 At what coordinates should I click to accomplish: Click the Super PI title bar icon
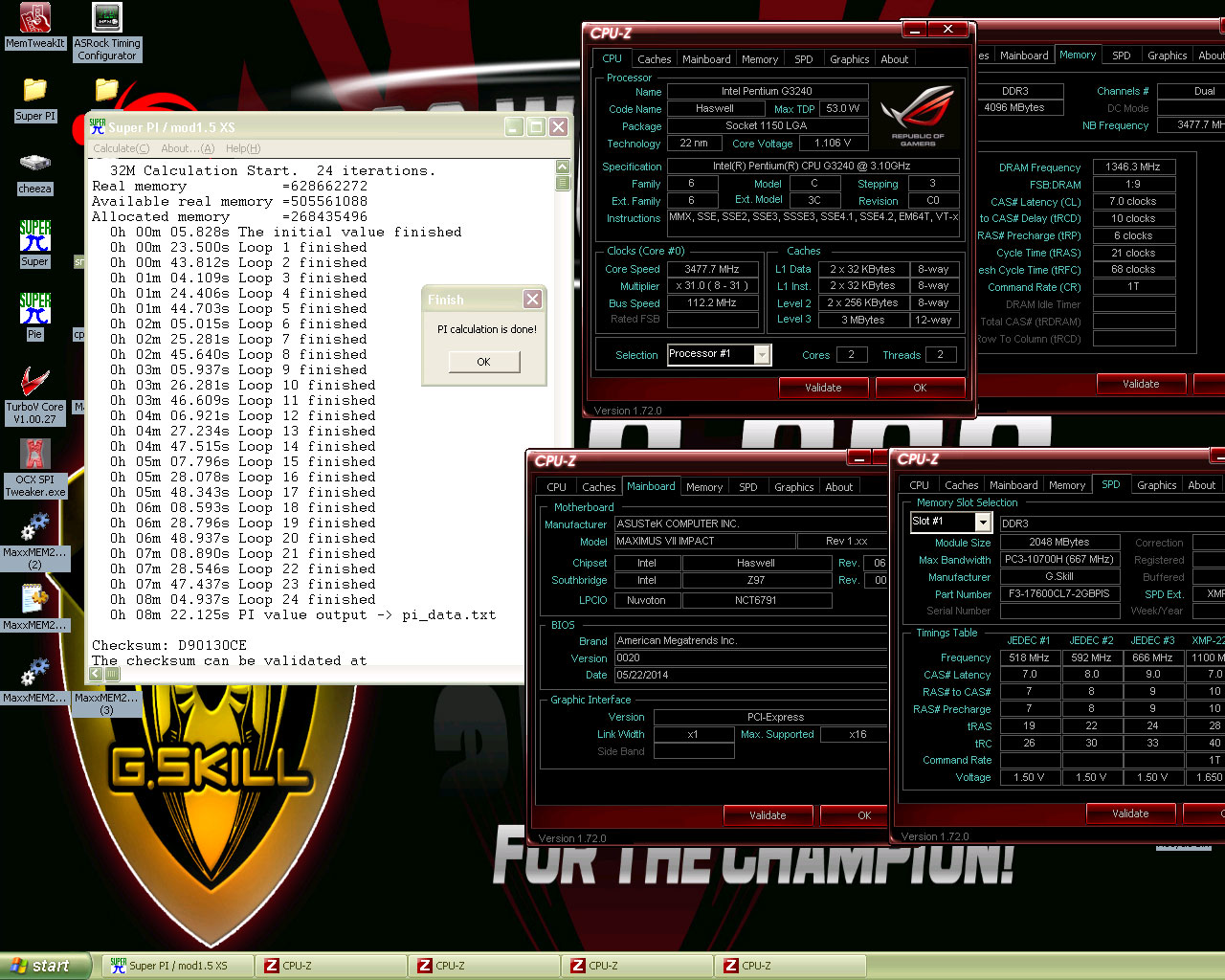97,126
